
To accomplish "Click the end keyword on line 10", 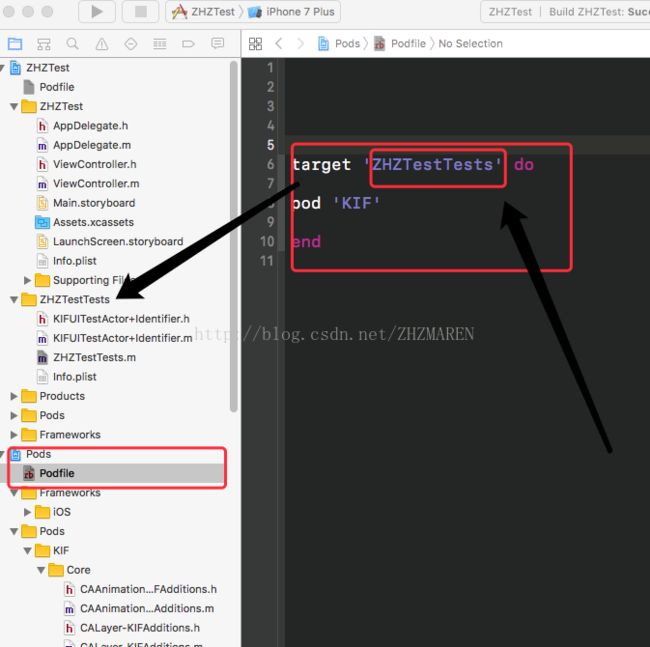I will point(306,242).
